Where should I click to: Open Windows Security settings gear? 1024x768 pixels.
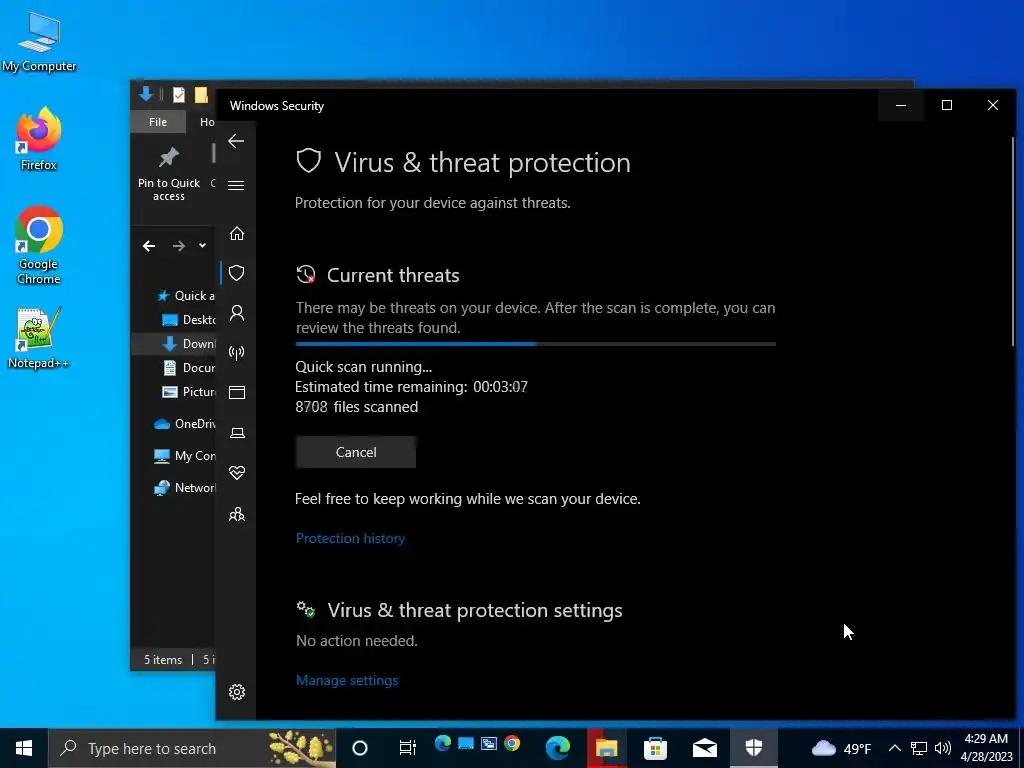[x=236, y=692]
